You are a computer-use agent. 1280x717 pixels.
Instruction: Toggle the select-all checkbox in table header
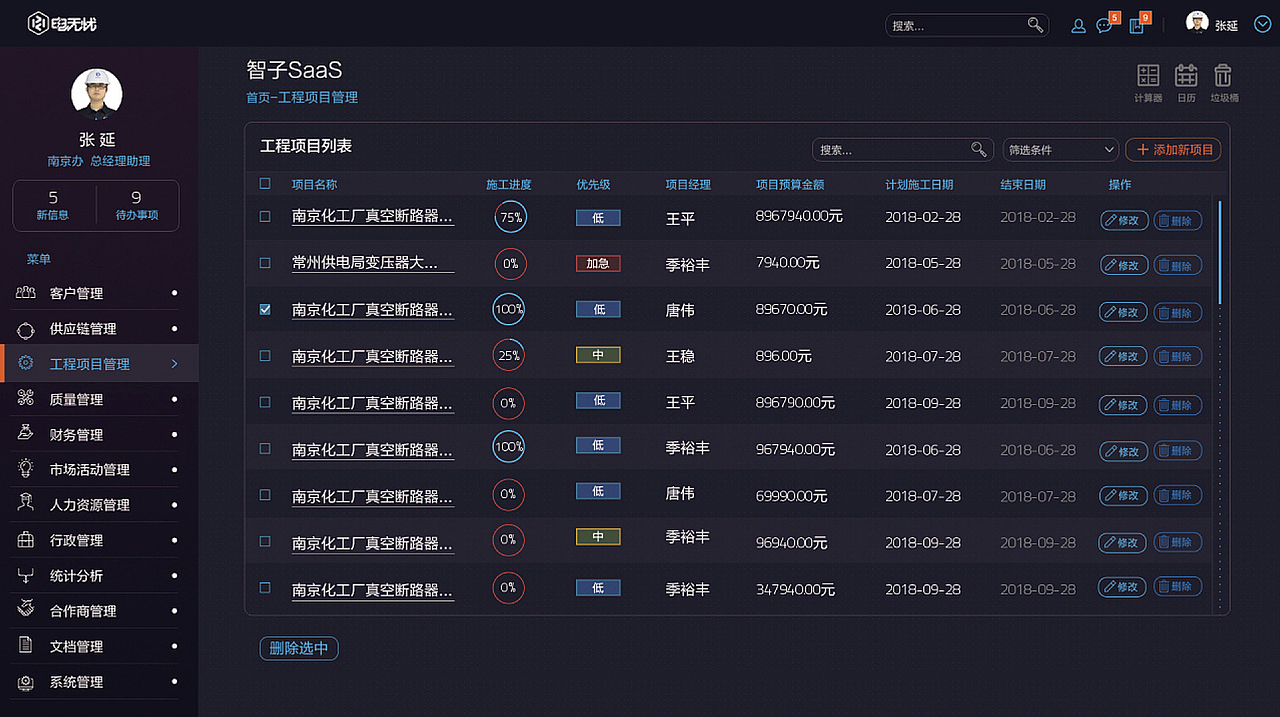click(x=265, y=183)
